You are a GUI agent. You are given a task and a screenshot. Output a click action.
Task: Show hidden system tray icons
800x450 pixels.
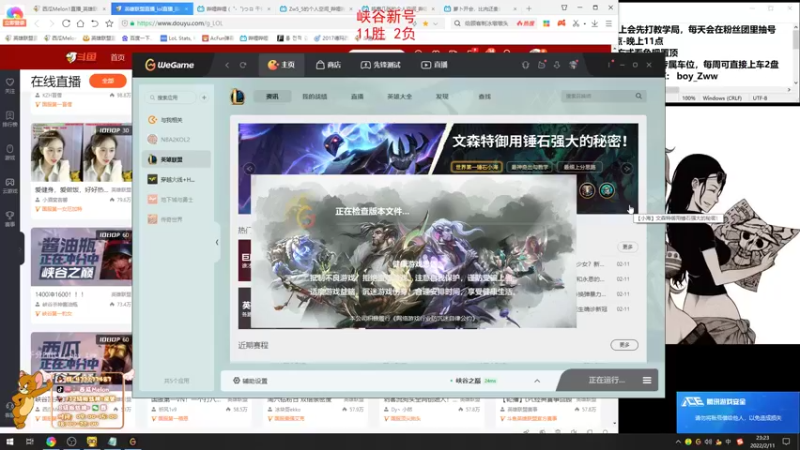(x=678, y=442)
